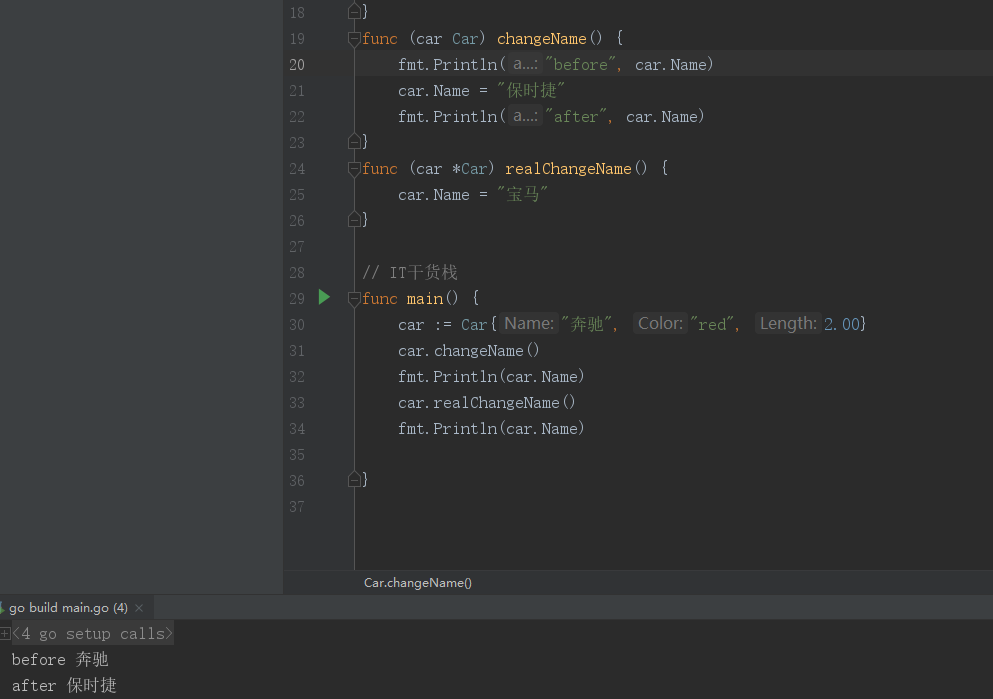This screenshot has width=993, height=699.
Task: Click the 2.00 value on line 30
Action: point(842,324)
